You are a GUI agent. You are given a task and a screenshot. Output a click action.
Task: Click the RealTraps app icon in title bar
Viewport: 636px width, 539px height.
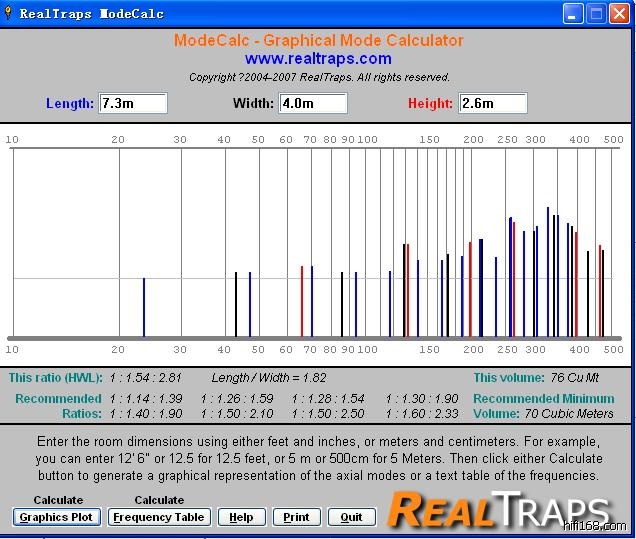coord(9,14)
